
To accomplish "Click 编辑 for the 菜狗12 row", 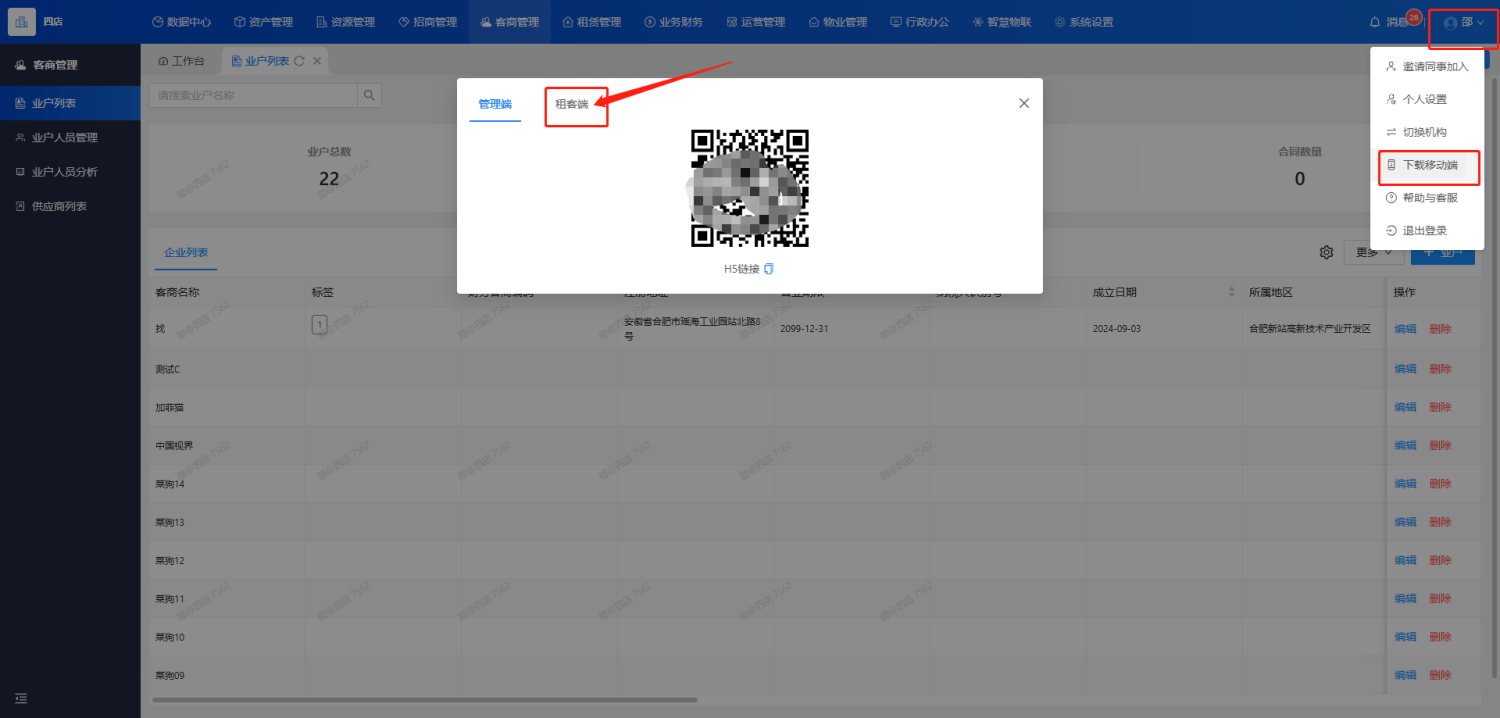I will tap(1405, 560).
